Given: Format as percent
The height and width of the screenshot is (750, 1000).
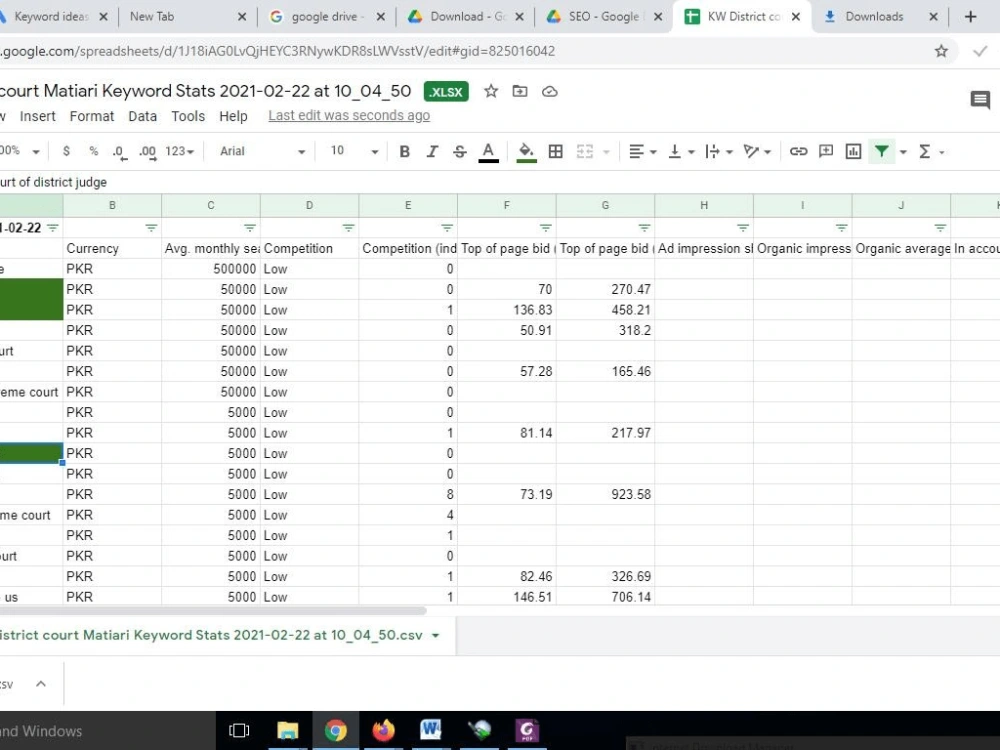Looking at the screenshot, I should pyautogui.click(x=94, y=151).
